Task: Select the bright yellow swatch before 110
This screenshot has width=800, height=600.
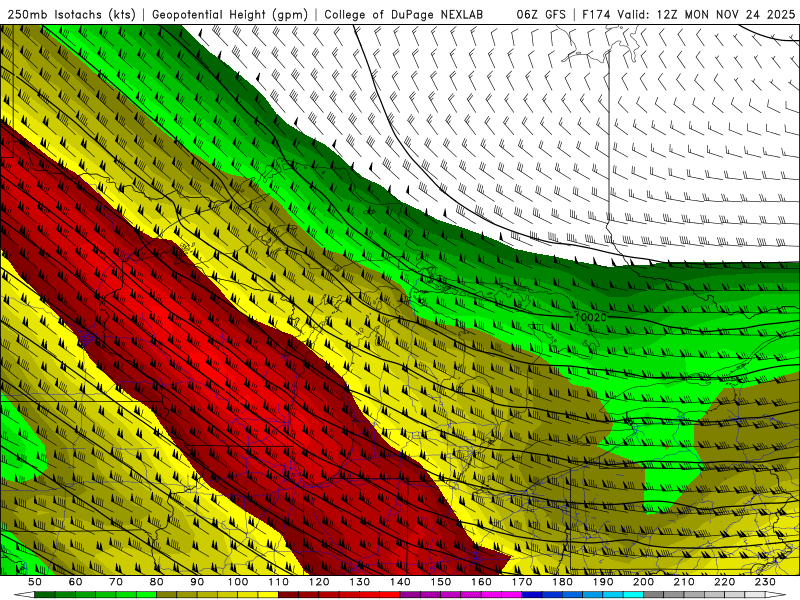Action: tap(268, 594)
